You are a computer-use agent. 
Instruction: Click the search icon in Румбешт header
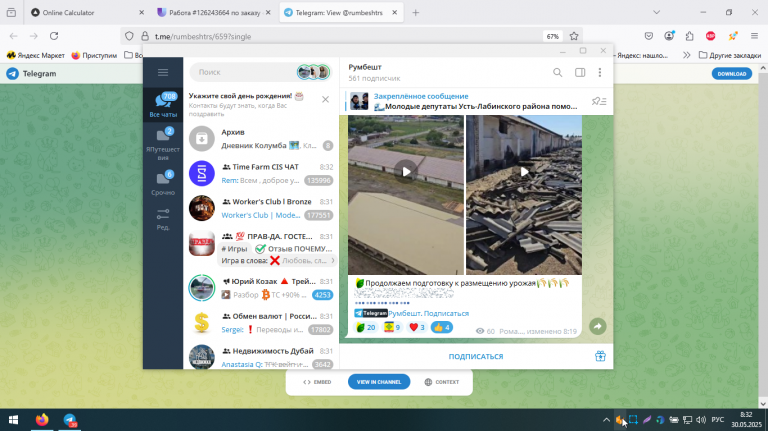click(557, 72)
